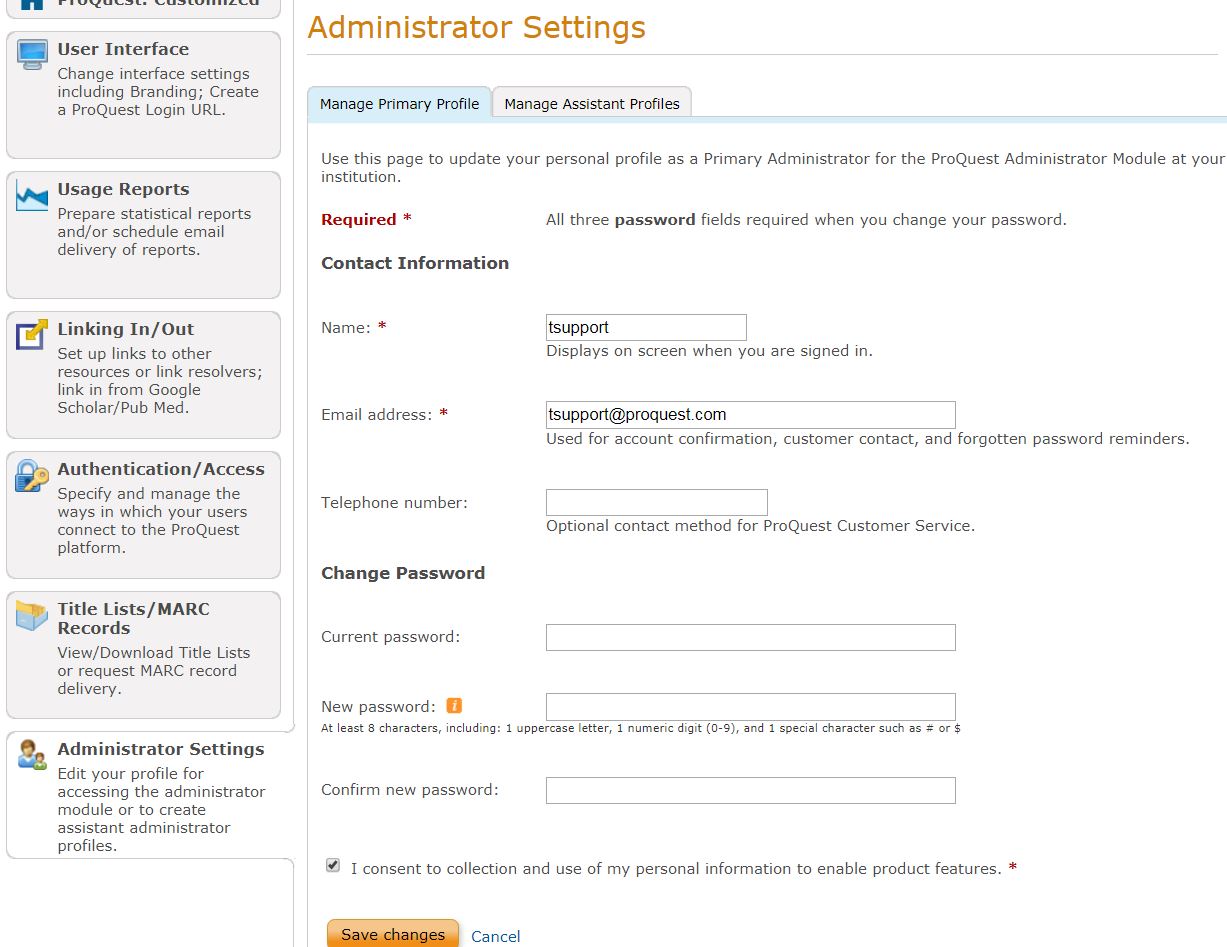Click into the Email address field
The height and width of the screenshot is (947, 1227).
pyautogui.click(x=751, y=415)
